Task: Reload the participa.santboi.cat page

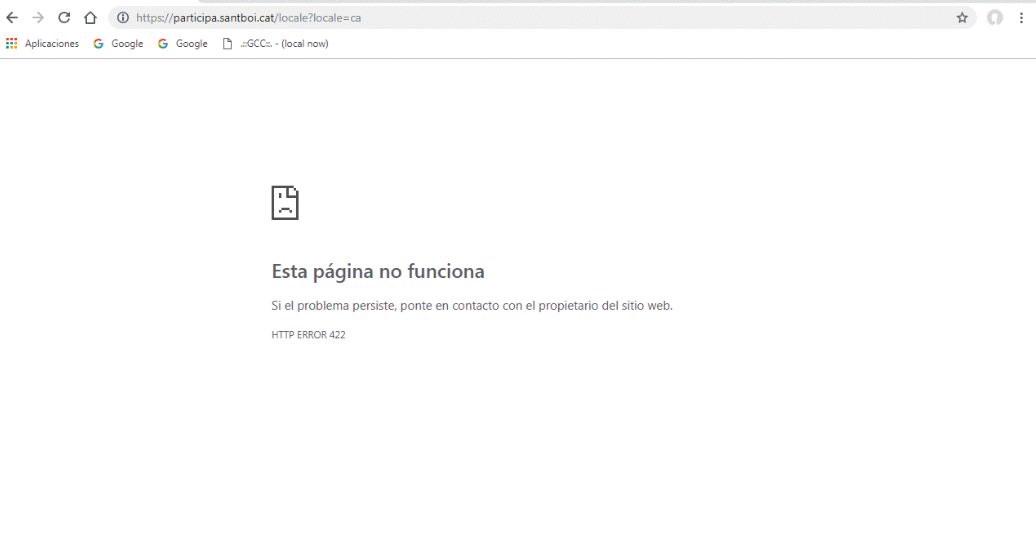Action: coord(64,18)
